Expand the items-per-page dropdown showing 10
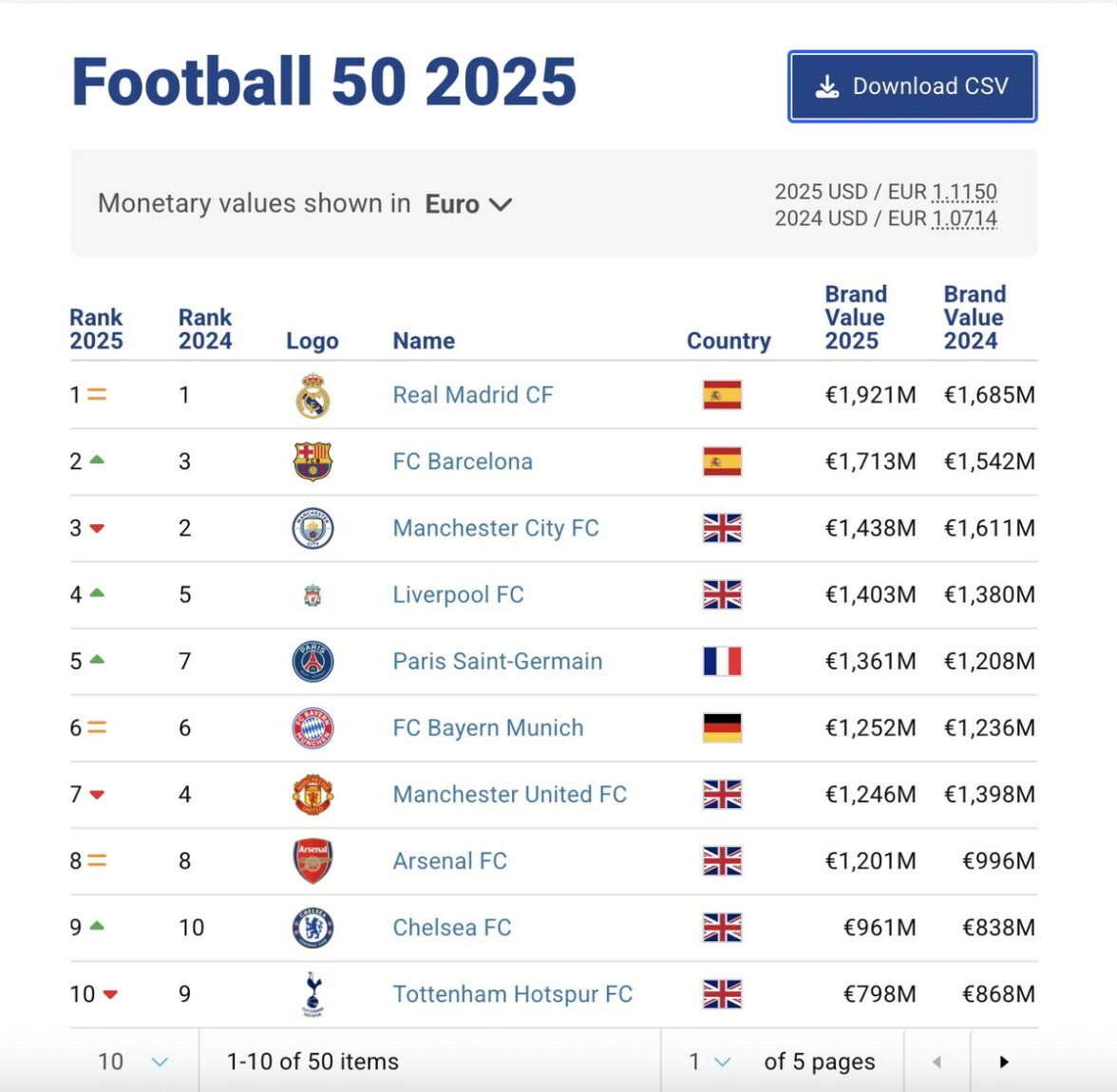The image size is (1117, 1092). pyautogui.click(x=133, y=1062)
